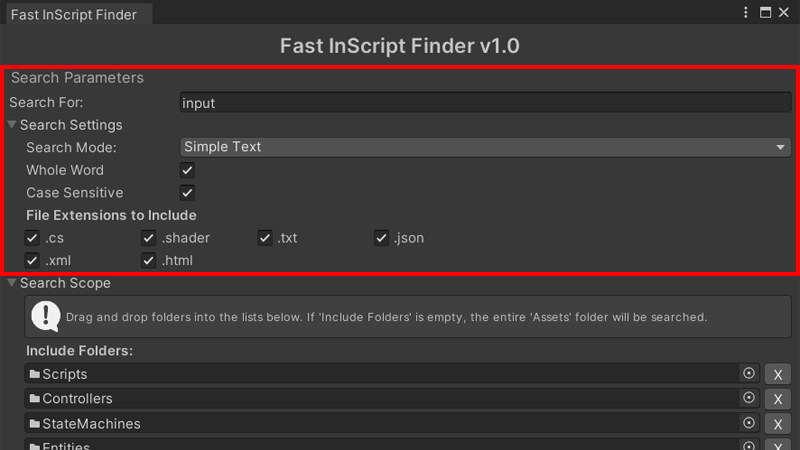Screen dimensions: 800x450
Task: Click the Controllers folder field
Action: (392, 398)
